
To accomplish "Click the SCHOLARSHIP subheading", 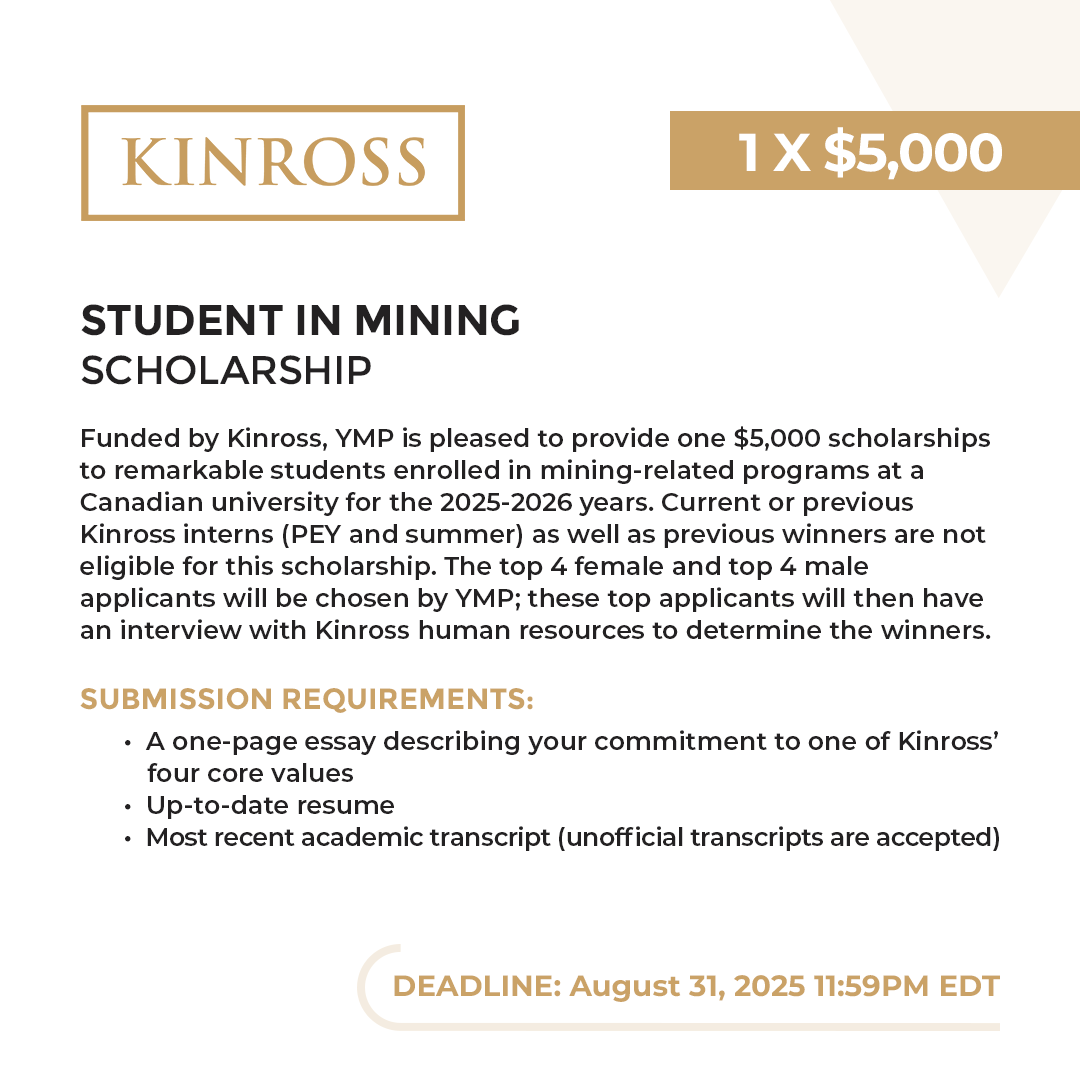I will [x=226, y=369].
